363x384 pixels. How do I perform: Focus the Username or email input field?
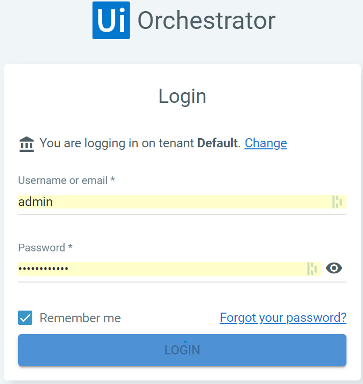click(182, 202)
